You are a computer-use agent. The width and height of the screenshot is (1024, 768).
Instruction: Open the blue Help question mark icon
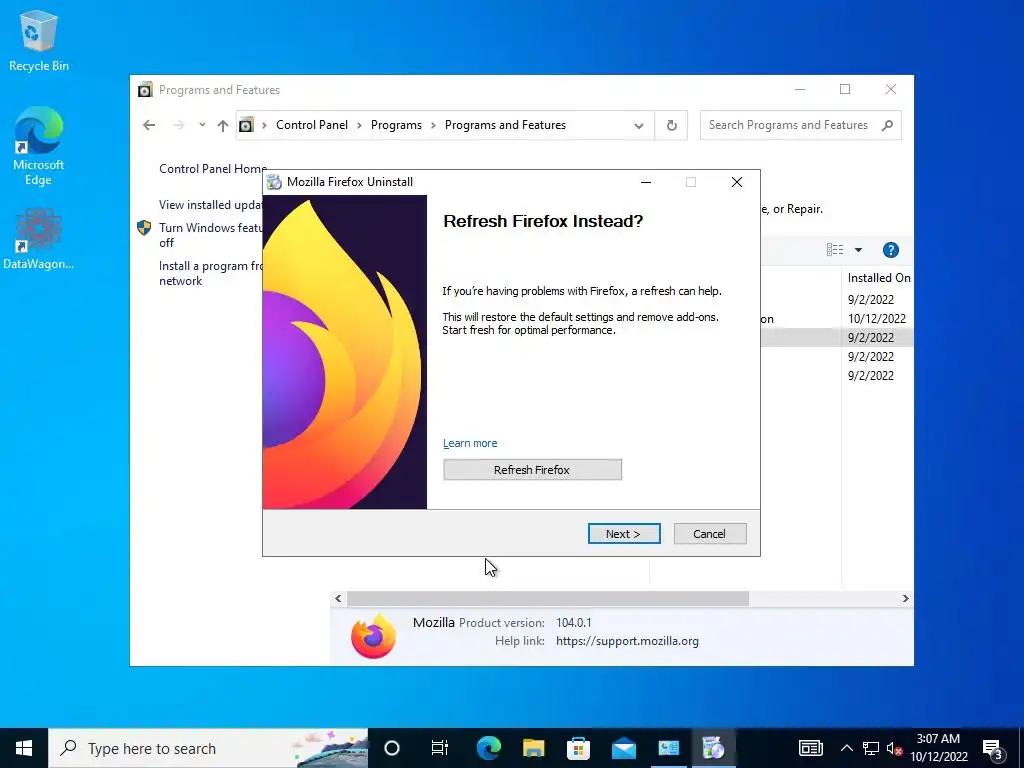point(890,249)
